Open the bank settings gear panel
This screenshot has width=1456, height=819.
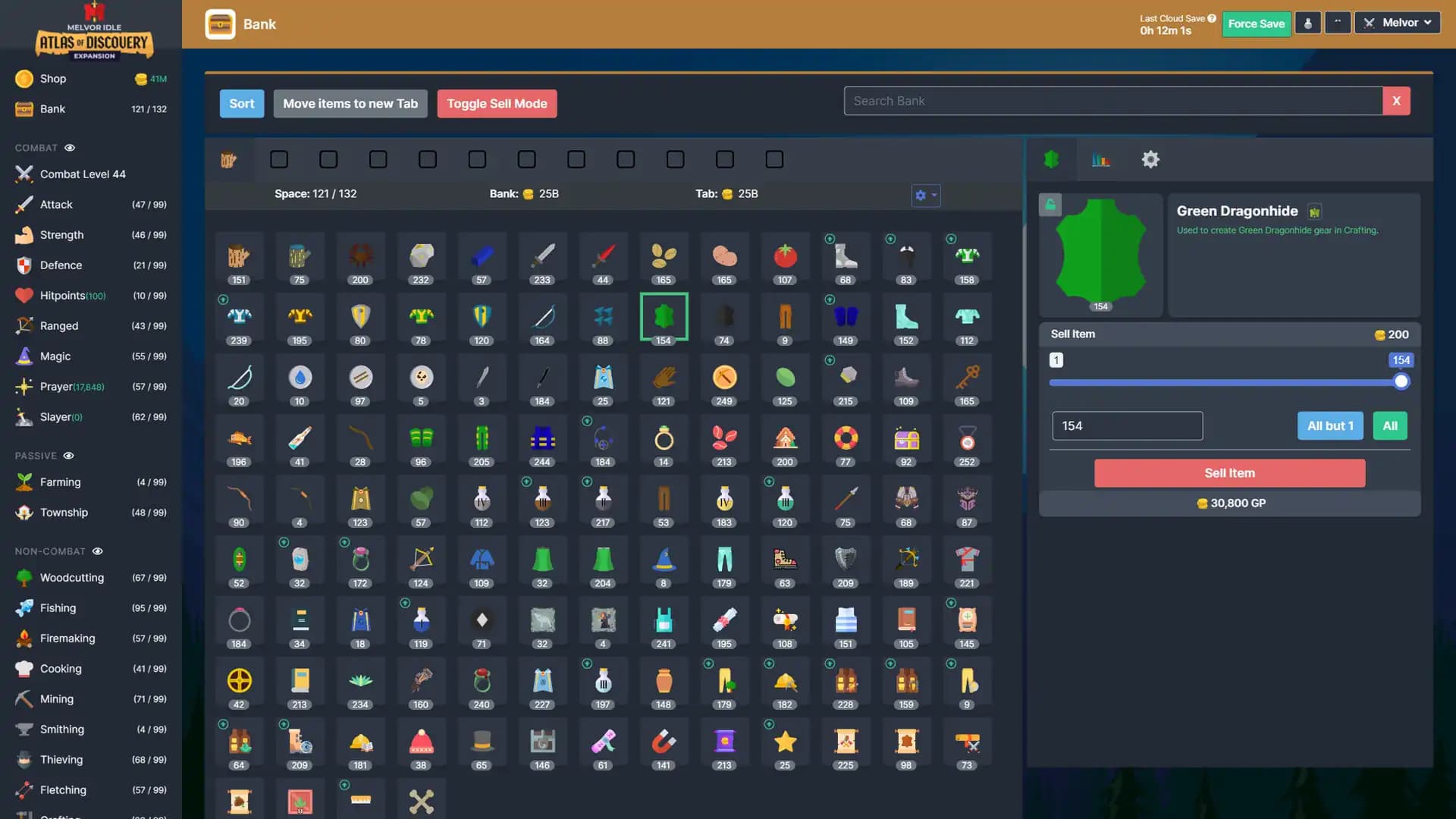point(1150,159)
